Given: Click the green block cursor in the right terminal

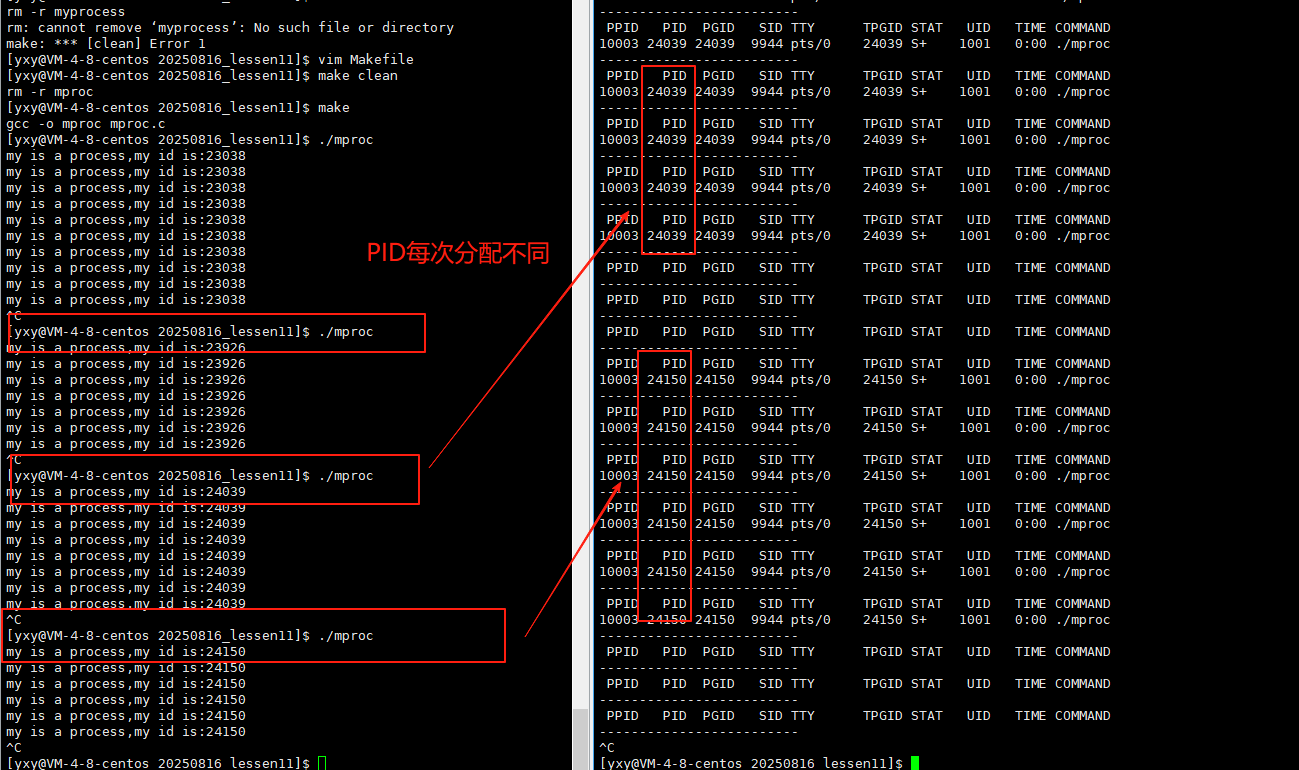Looking at the screenshot, I should point(914,763).
